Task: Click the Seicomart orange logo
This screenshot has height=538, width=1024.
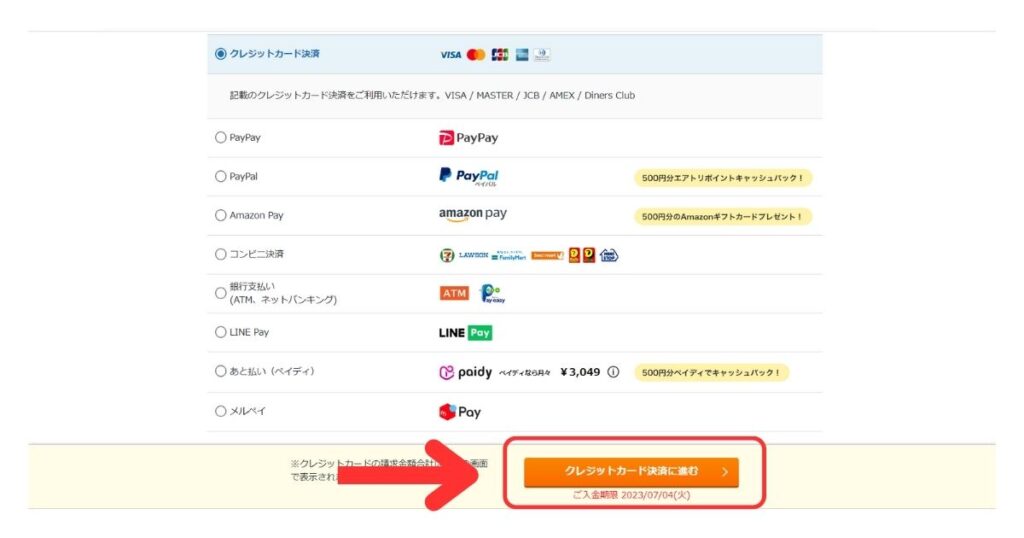Action: 547,255
